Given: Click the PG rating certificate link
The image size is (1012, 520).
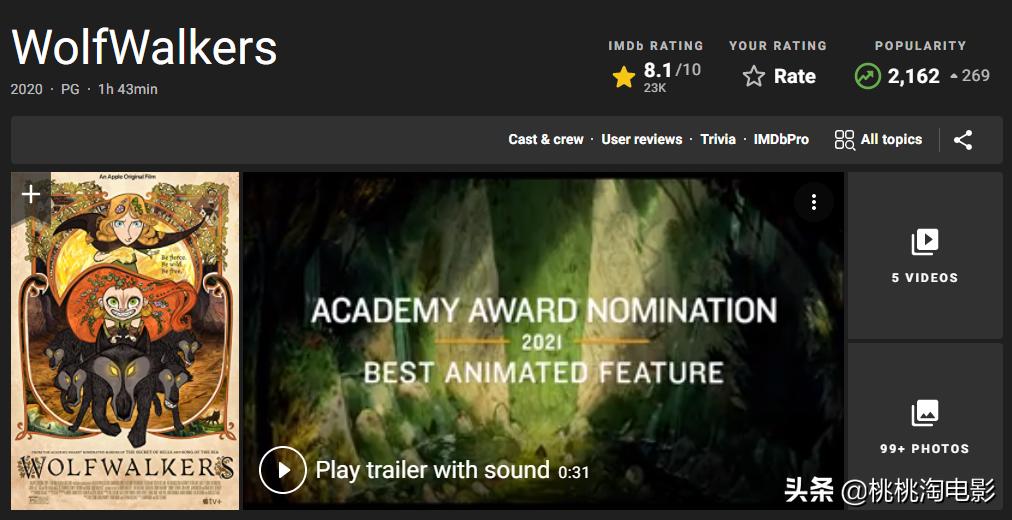Looking at the screenshot, I should coord(70,89).
